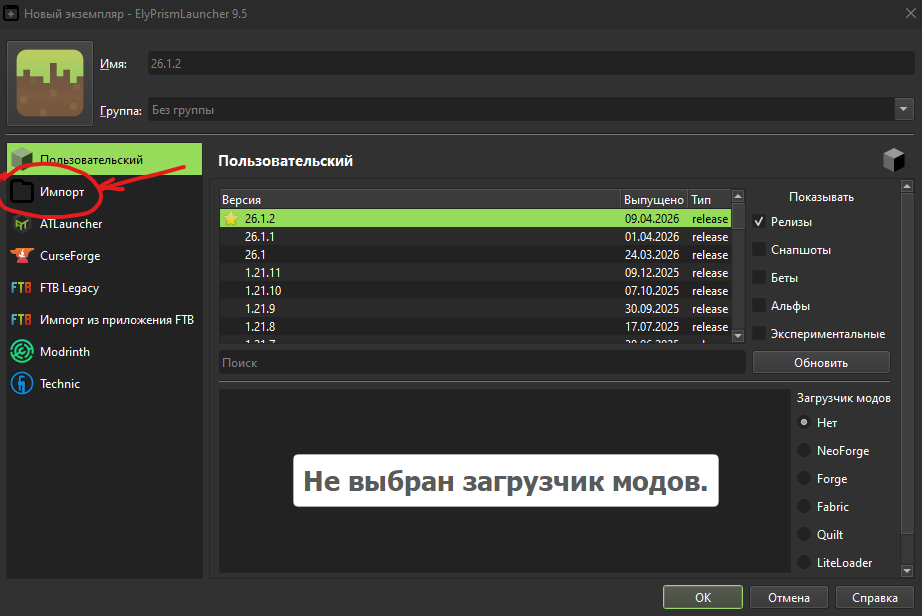922x616 pixels.
Task: Switch to the Импорт page
Action: [x=105, y=192]
